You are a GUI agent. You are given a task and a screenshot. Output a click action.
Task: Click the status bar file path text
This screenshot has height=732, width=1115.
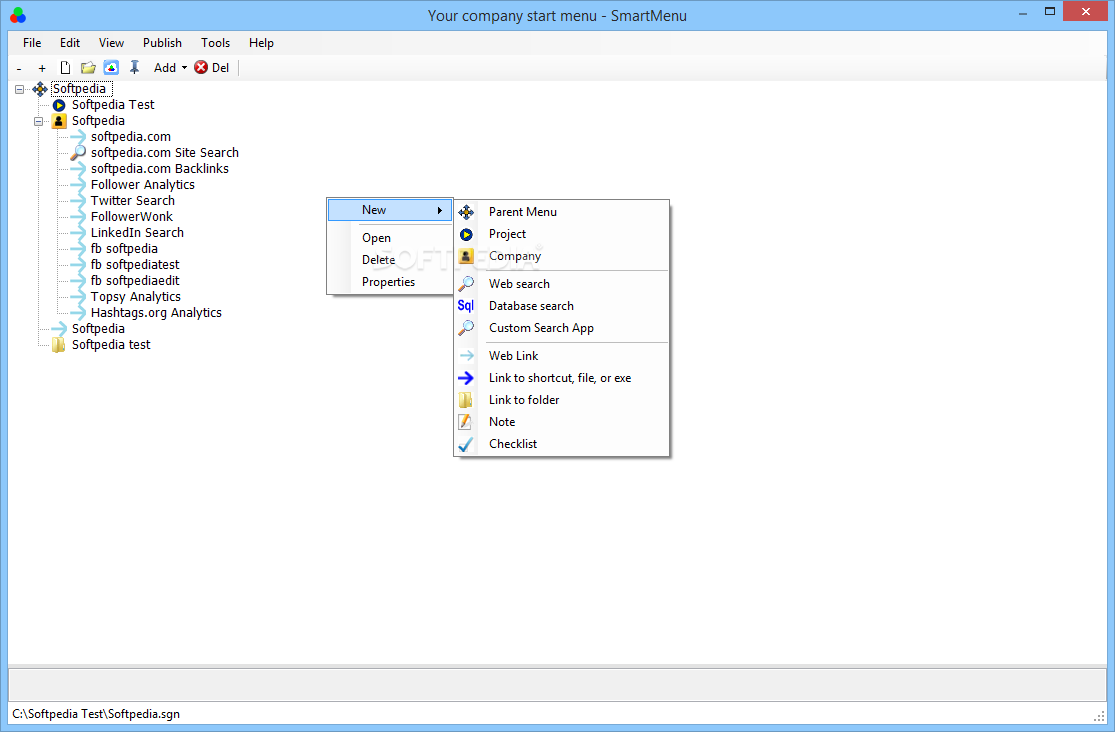coord(96,714)
